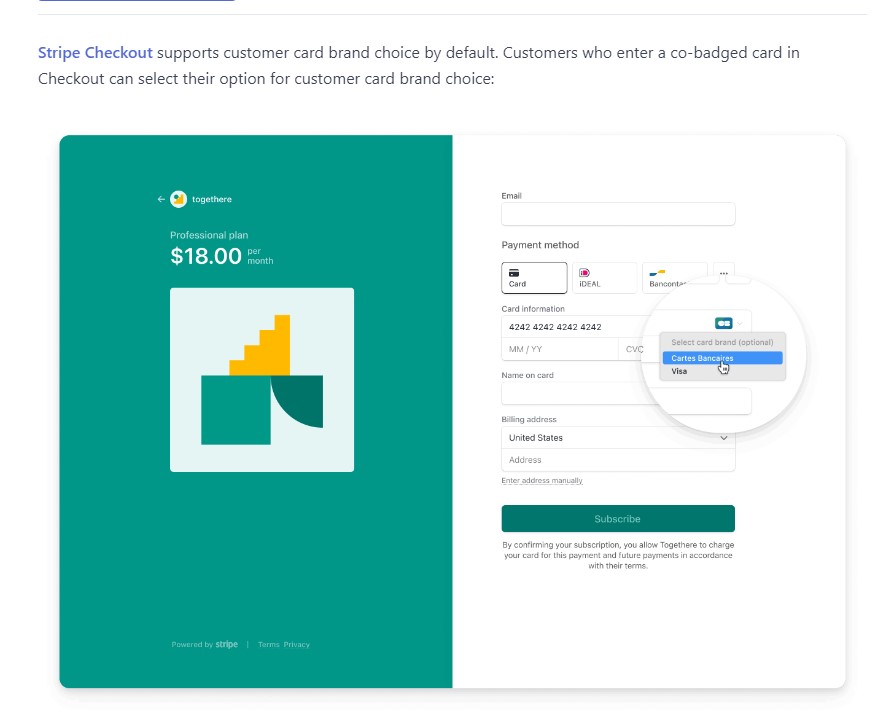Click the Subscribe button
Image resolution: width=890 pixels, height=725 pixels.
[x=618, y=519]
